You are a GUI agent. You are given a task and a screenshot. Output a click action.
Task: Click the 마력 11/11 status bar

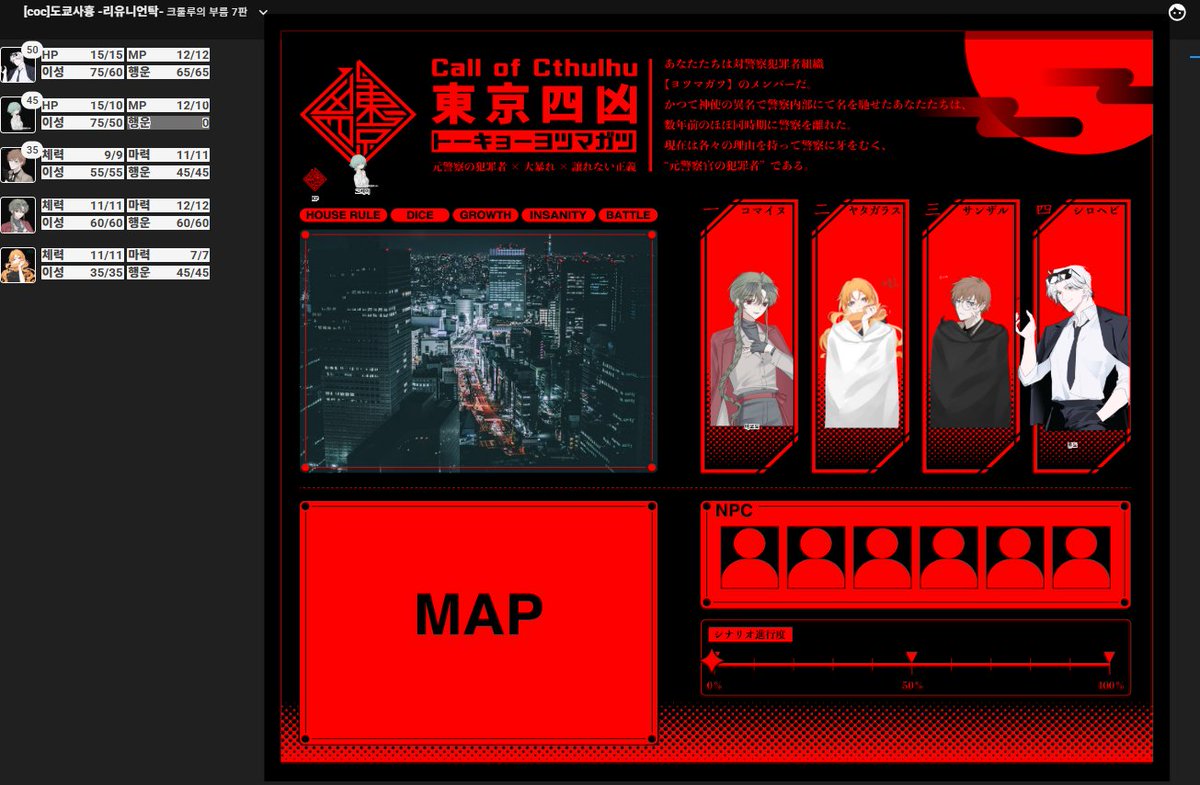click(168, 156)
